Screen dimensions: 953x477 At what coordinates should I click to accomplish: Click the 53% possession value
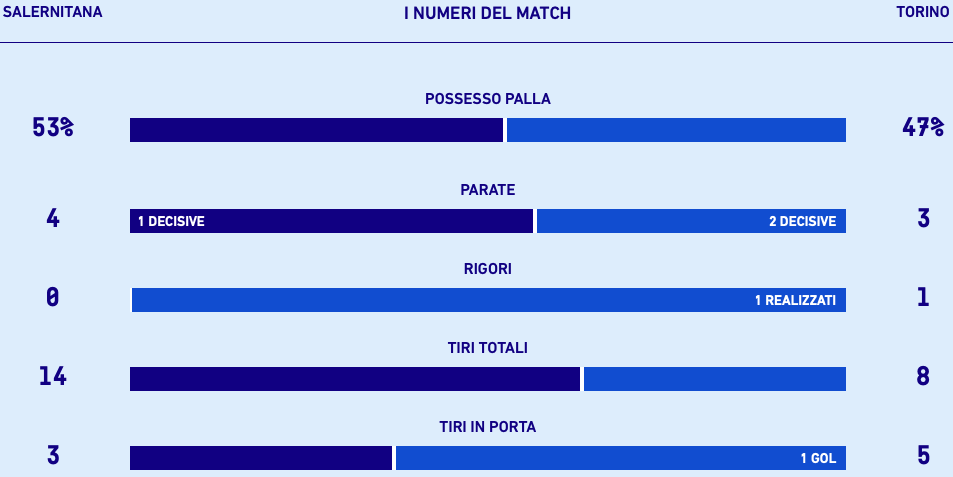tap(53, 128)
